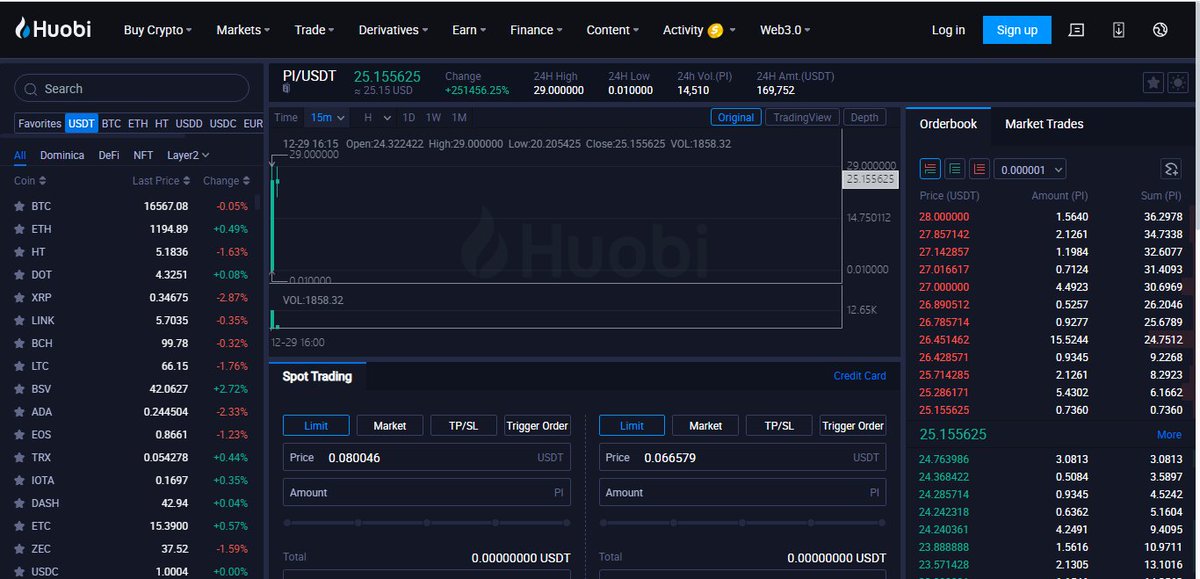Click the coin search field

point(131,89)
